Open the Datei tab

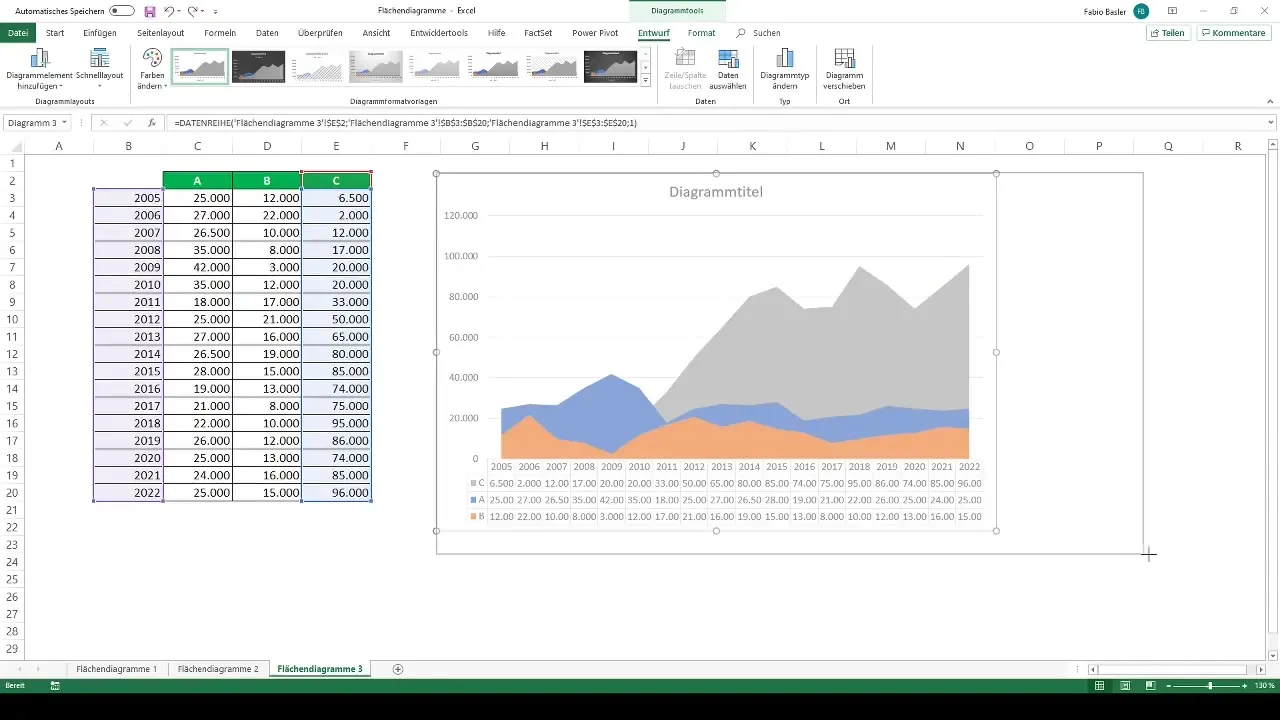click(x=18, y=33)
